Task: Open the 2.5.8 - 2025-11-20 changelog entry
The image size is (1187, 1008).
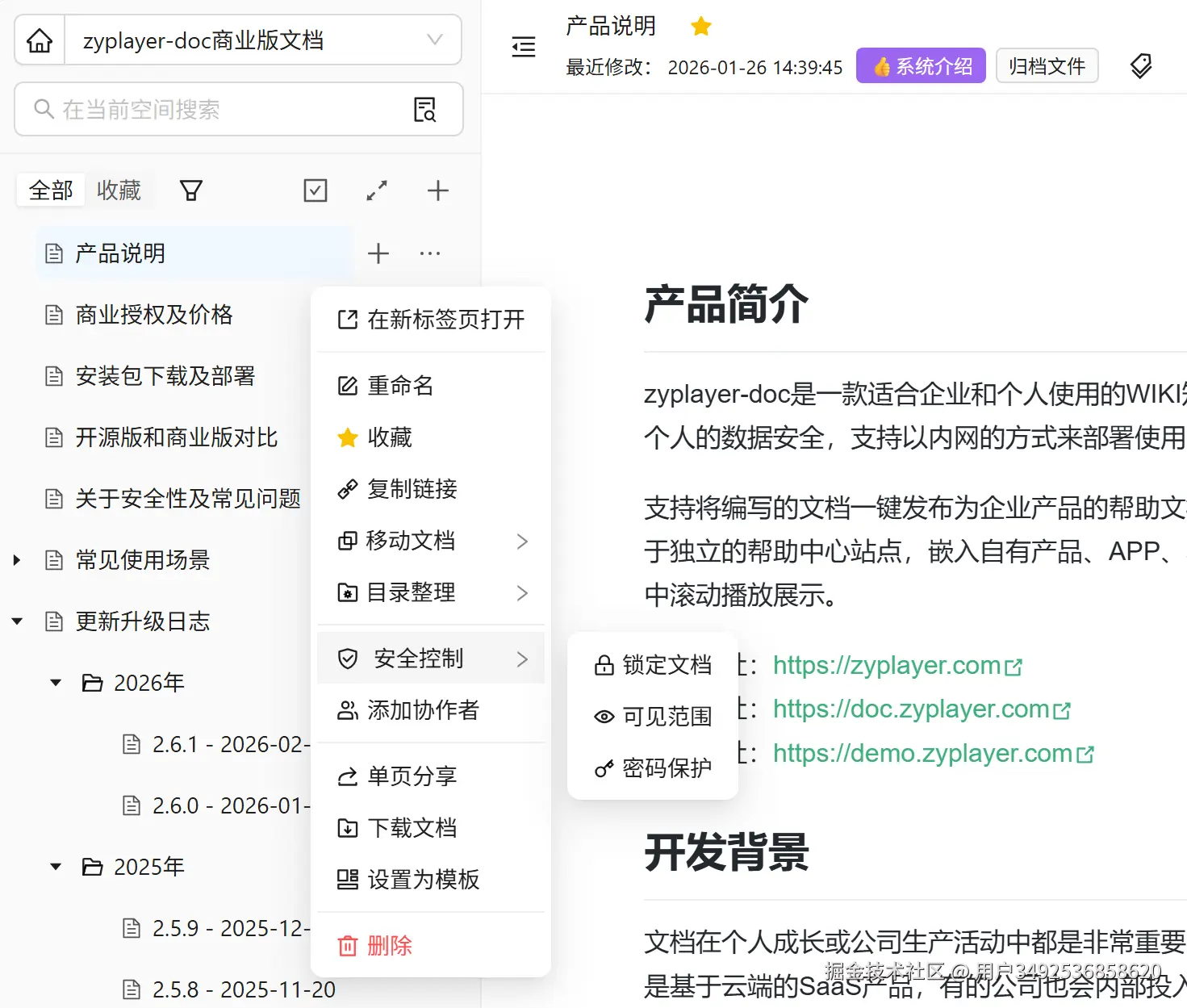Action: coord(228,989)
